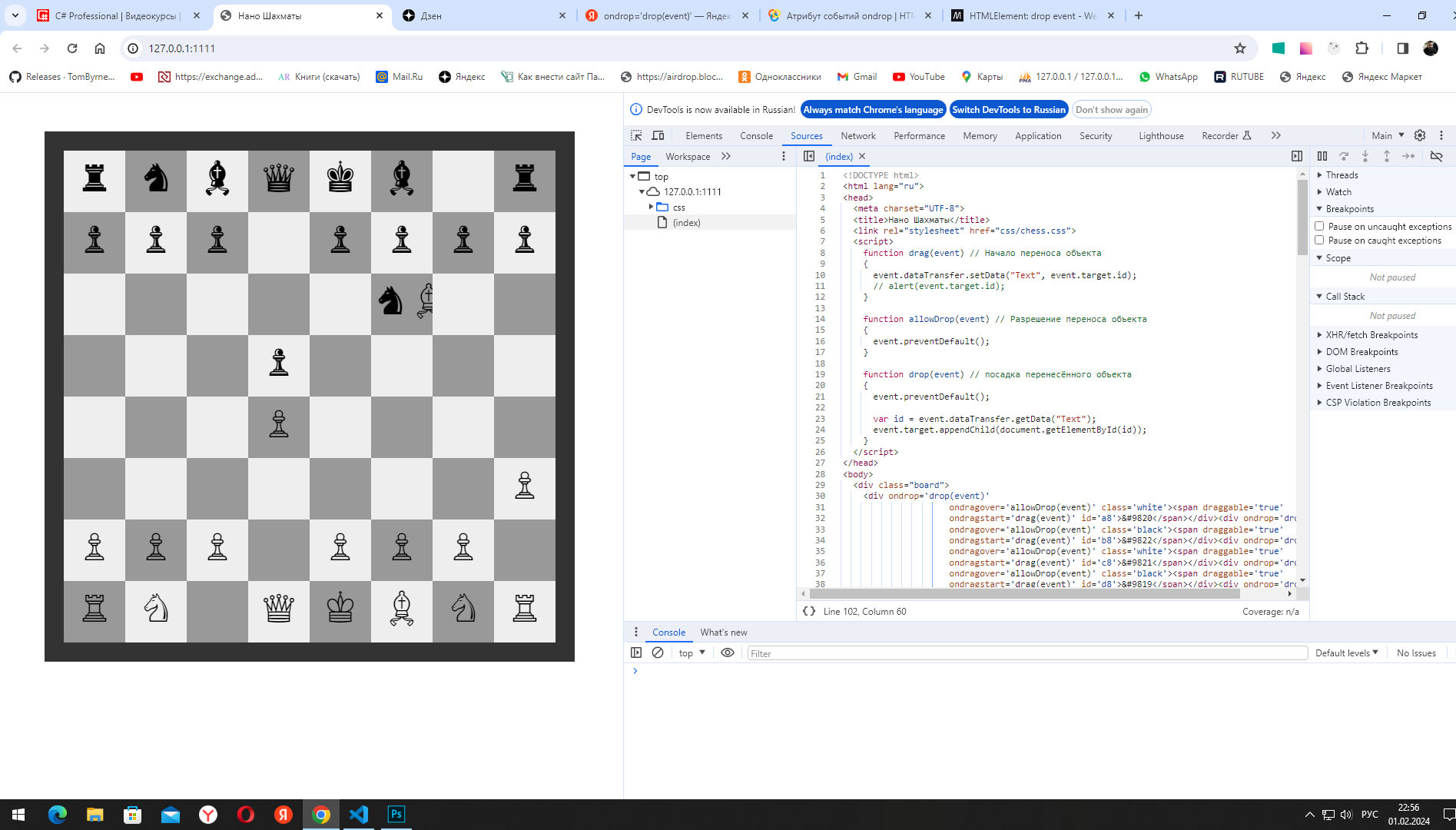Open the Lighthouse tab
Image resolution: width=1456 pixels, height=830 pixels.
coord(1161,135)
